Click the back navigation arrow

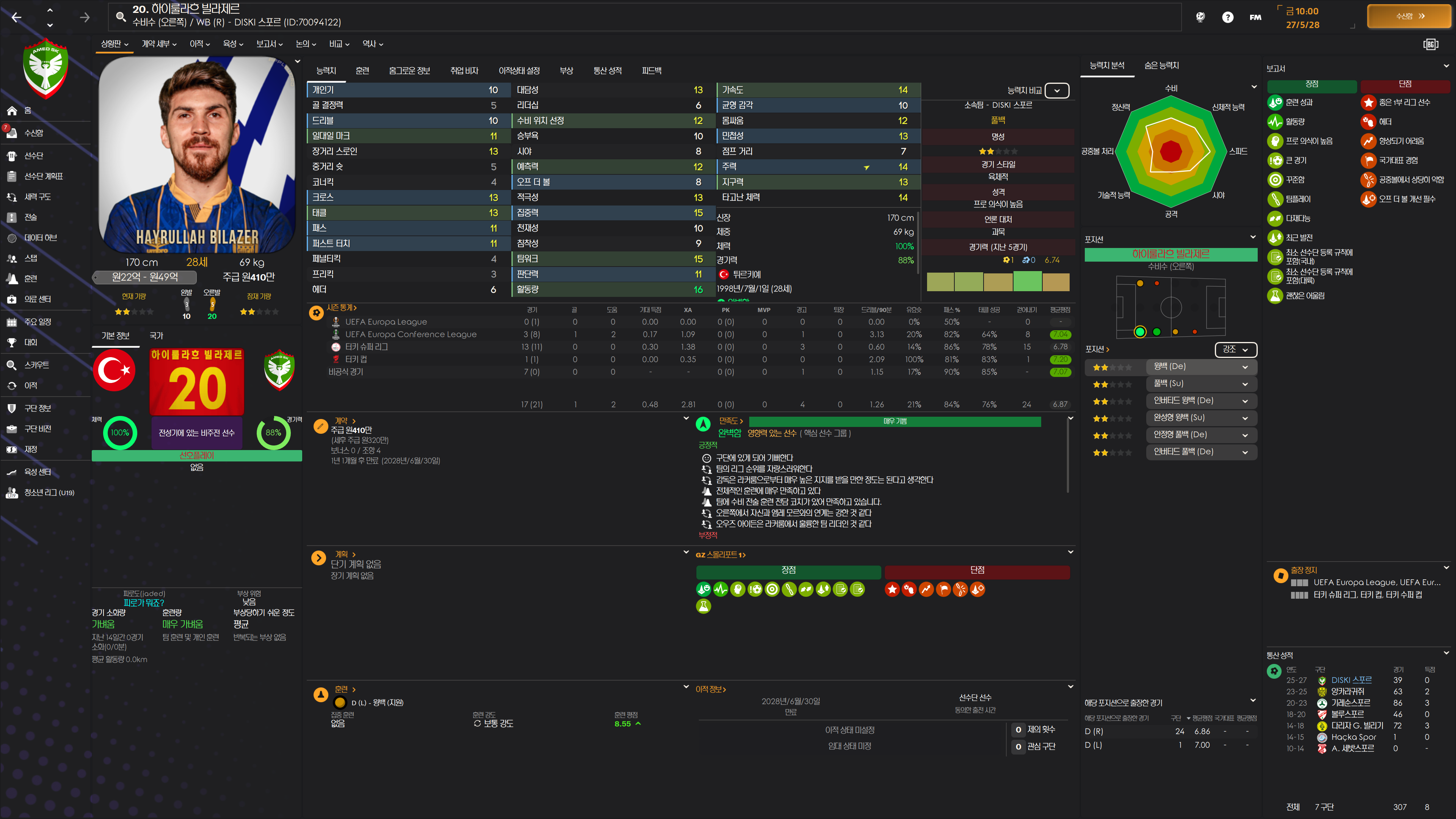pos(16,17)
